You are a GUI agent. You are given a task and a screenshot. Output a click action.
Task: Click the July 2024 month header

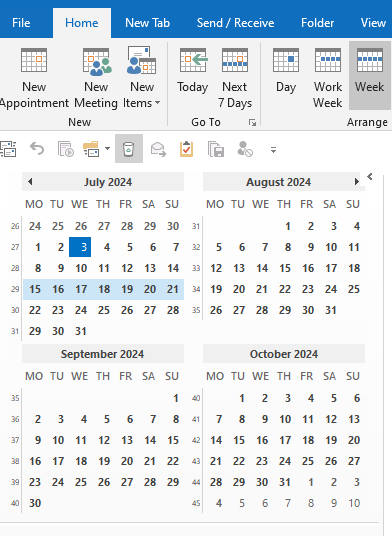point(108,182)
